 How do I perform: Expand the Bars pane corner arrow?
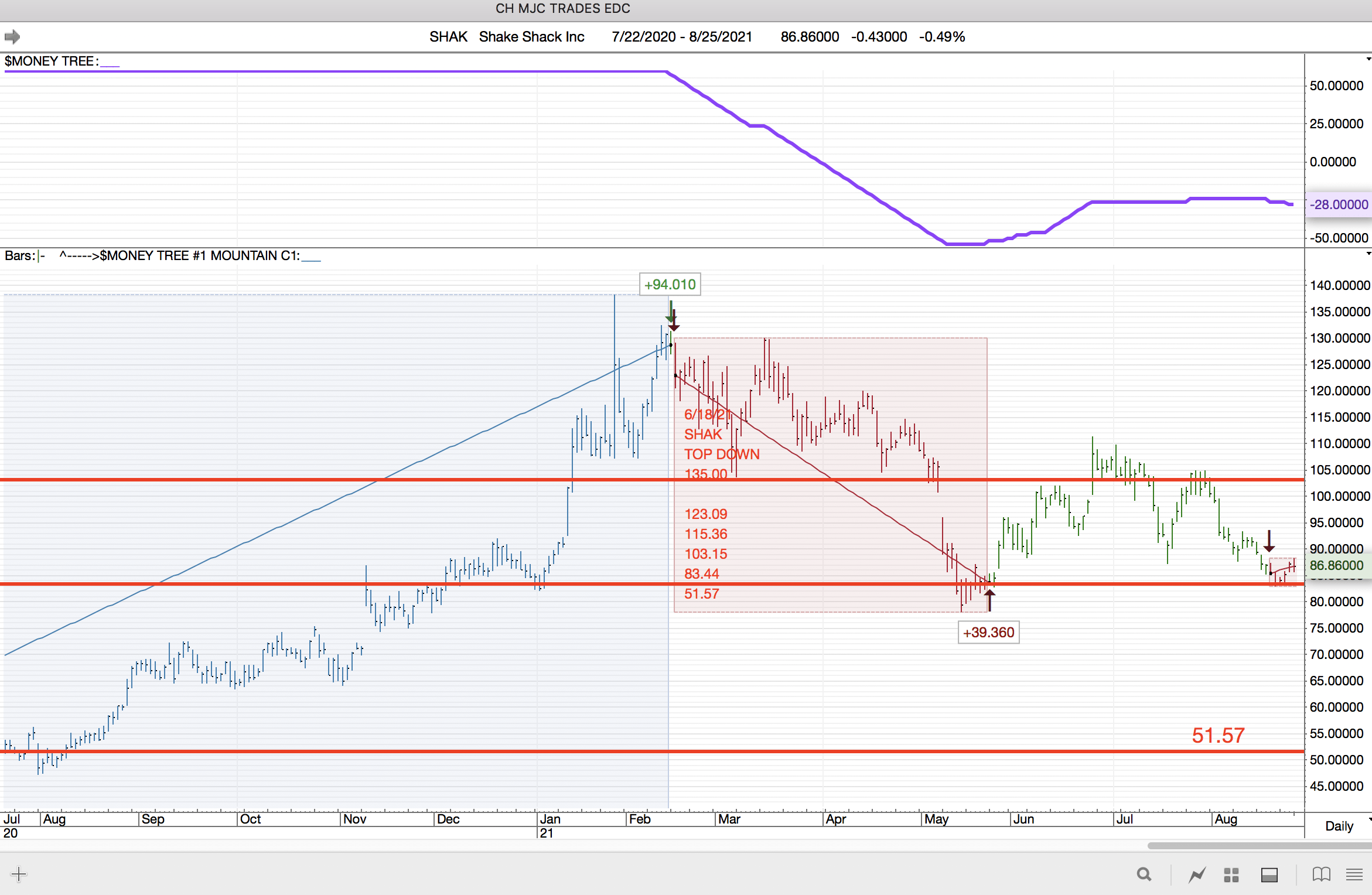(x=1368, y=254)
